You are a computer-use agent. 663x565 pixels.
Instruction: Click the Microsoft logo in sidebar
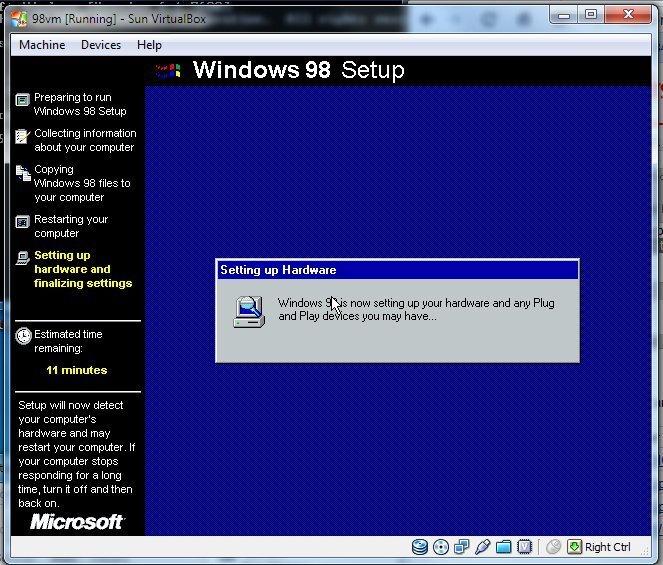[x=77, y=521]
